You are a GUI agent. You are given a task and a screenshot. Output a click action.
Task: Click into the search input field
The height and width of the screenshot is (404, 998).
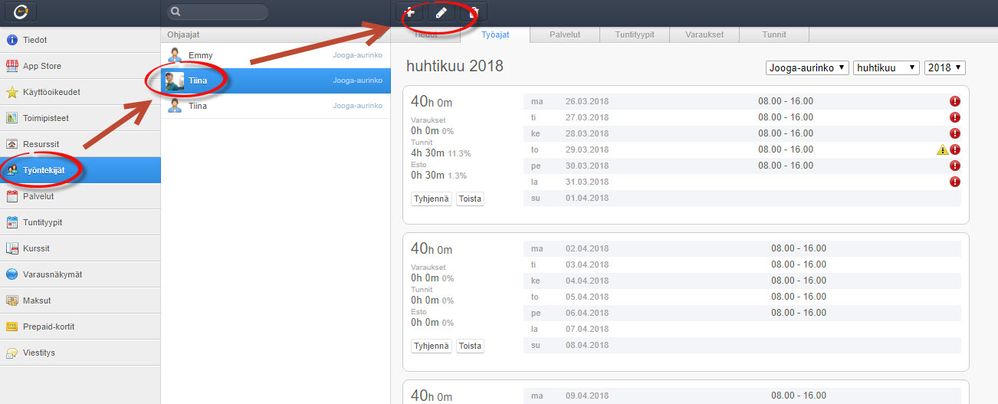pyautogui.click(x=218, y=12)
